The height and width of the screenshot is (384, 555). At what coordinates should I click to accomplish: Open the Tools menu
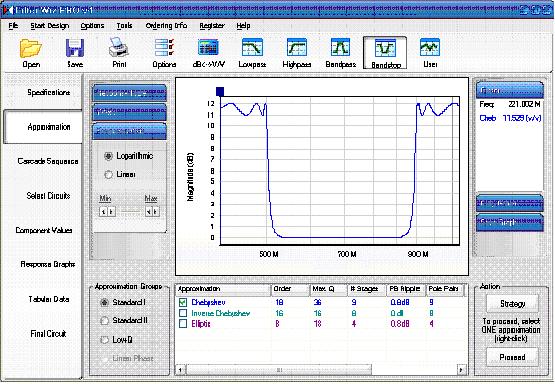click(x=124, y=26)
